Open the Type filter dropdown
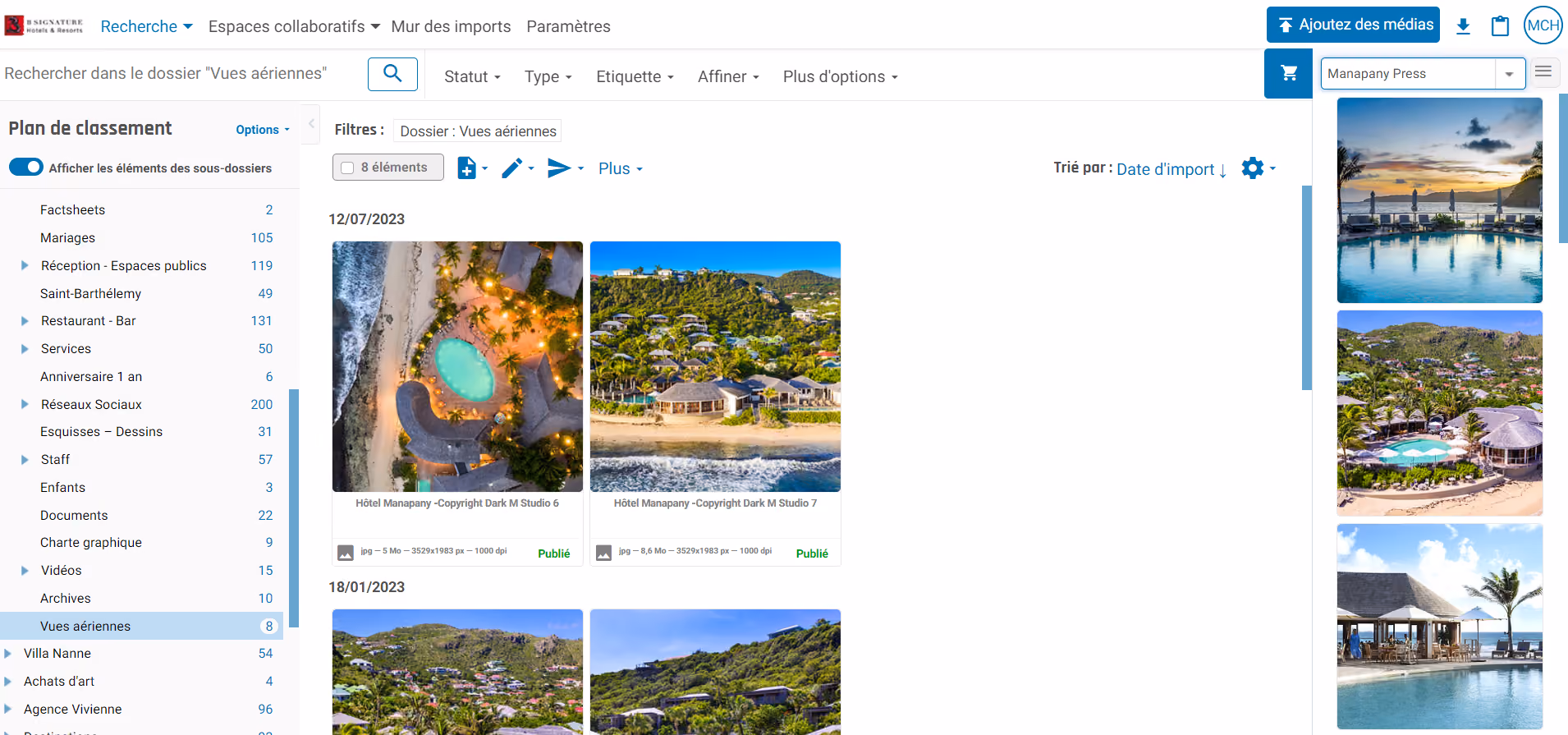The image size is (1568, 735). pos(548,76)
